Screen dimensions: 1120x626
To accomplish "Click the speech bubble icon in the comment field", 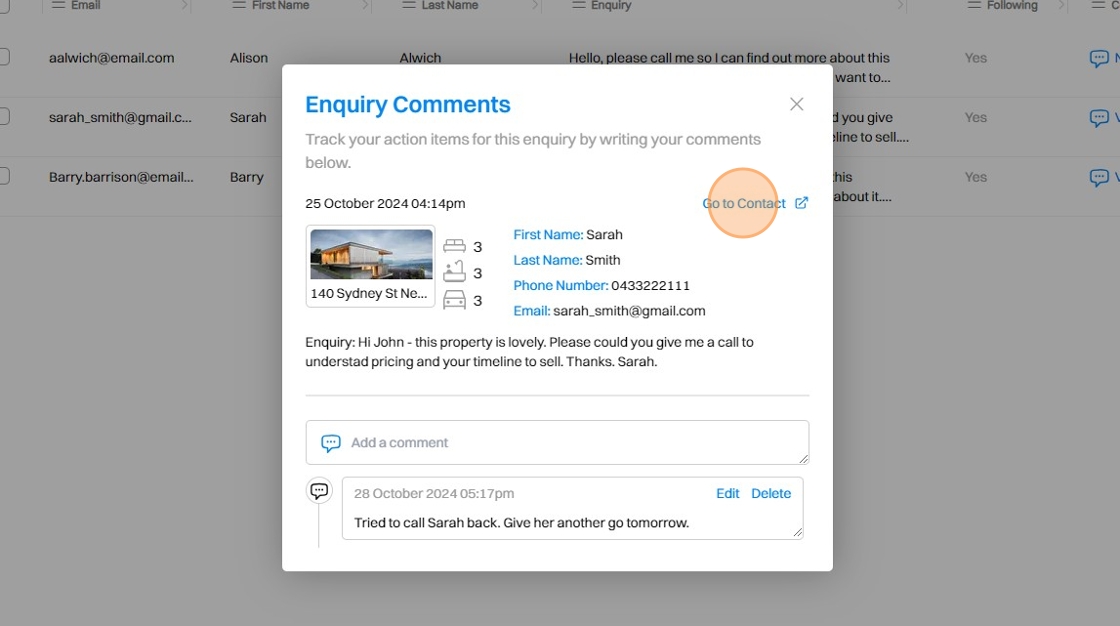I will tap(330, 443).
